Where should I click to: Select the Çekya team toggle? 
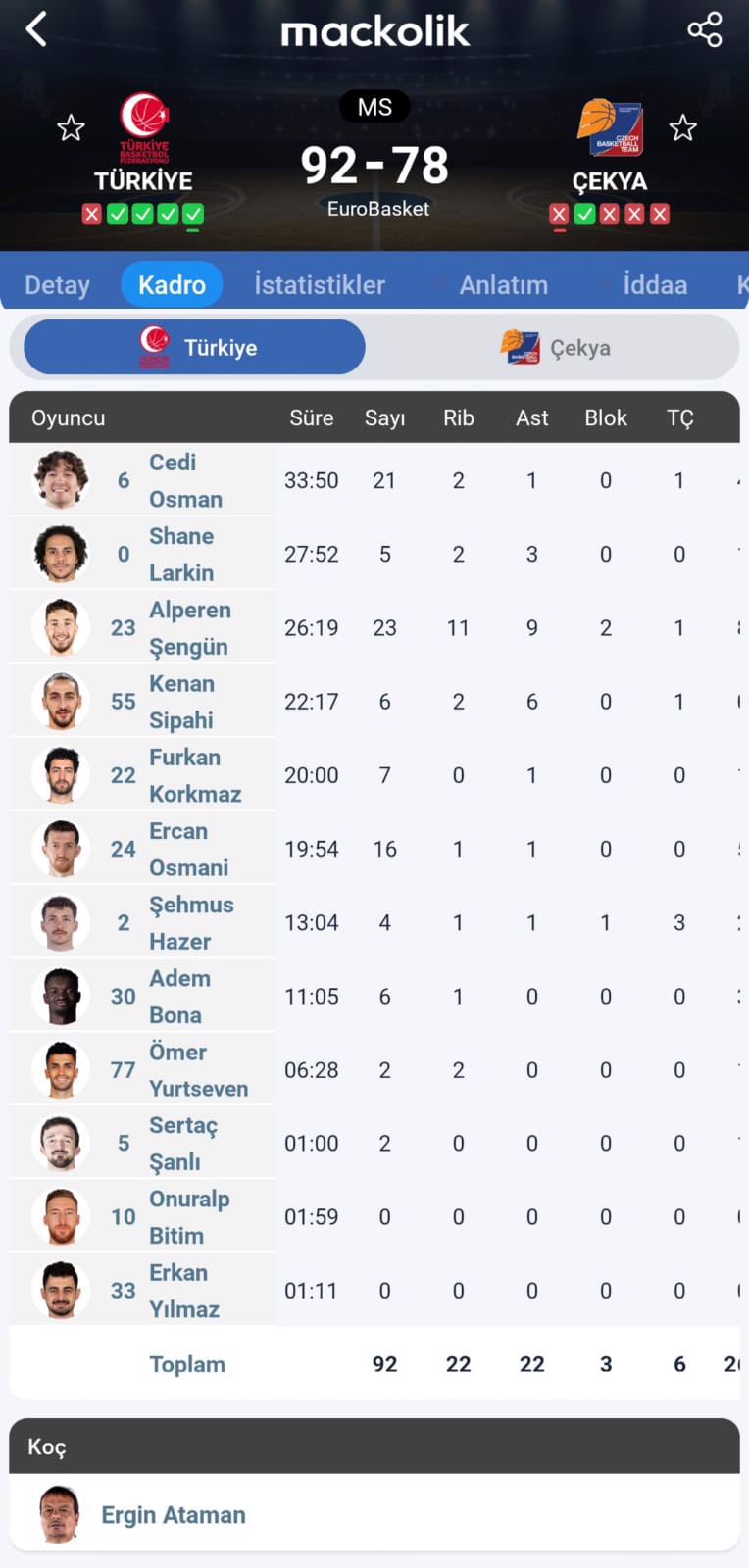tap(555, 347)
